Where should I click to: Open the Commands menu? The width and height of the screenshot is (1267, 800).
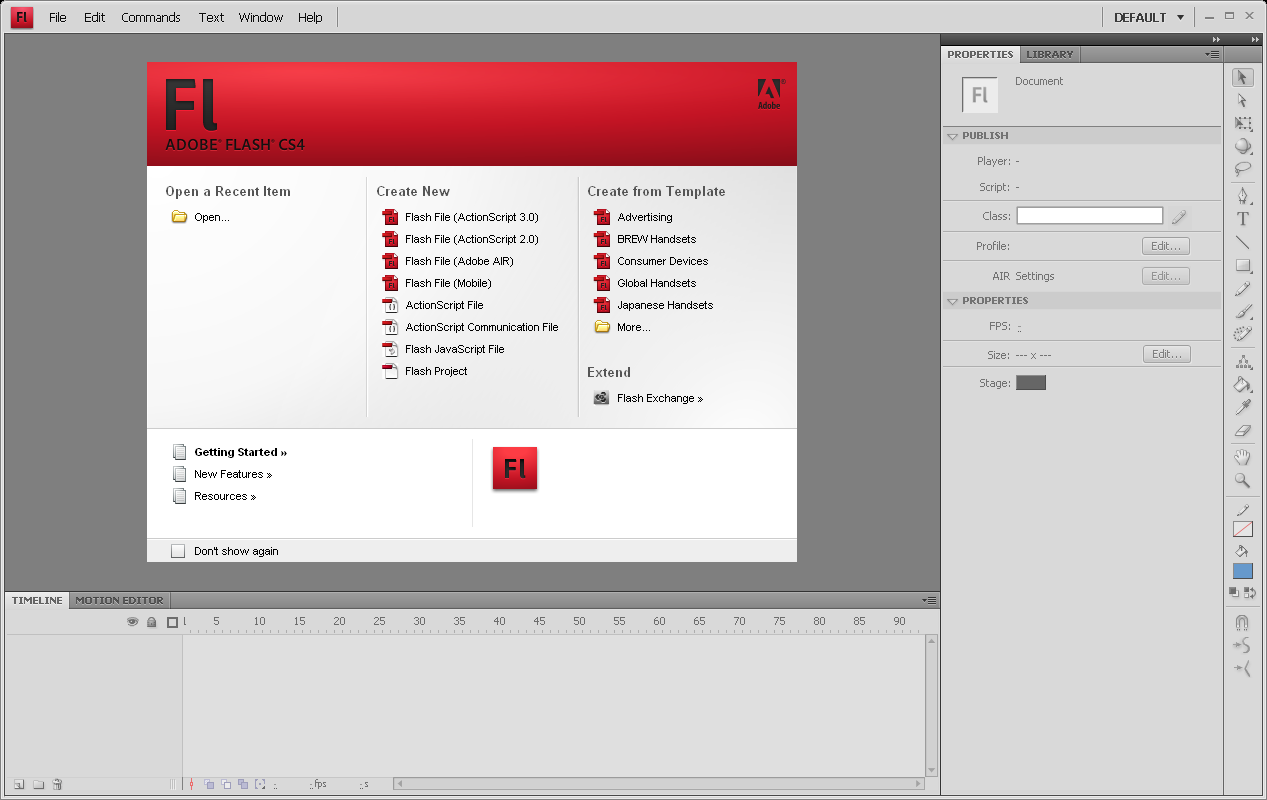(150, 17)
